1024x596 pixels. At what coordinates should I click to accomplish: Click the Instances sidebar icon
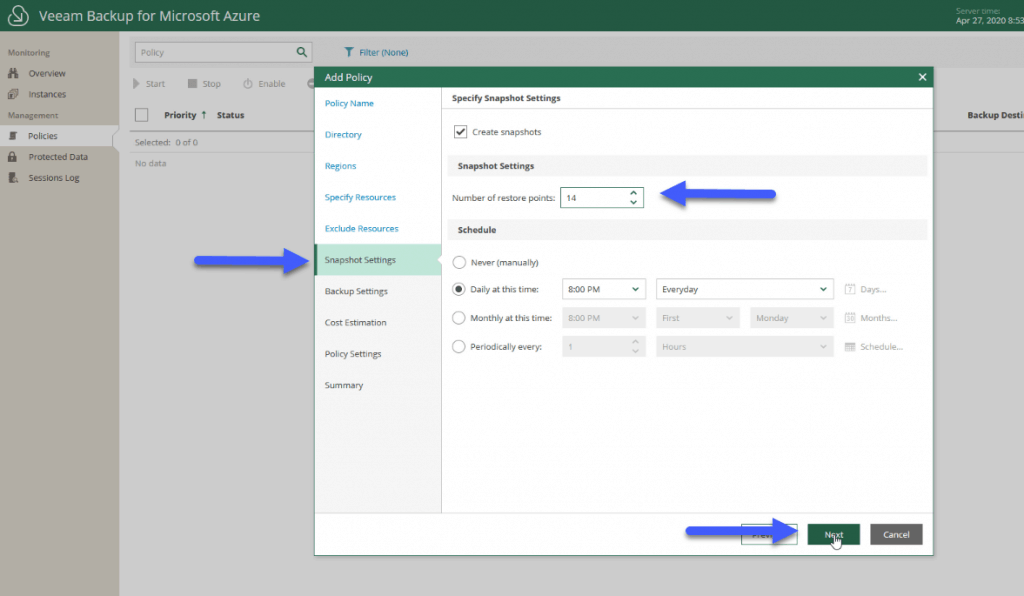(x=13, y=94)
